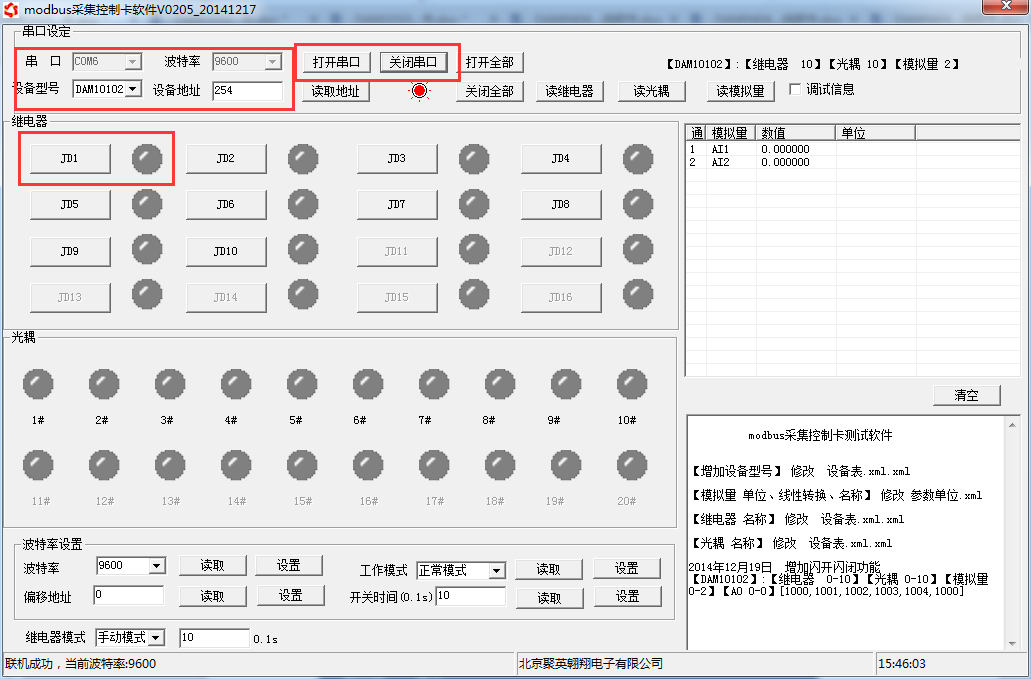Enable the 调试信息 checkbox
This screenshot has width=1031, height=679.
pyautogui.click(x=796, y=89)
